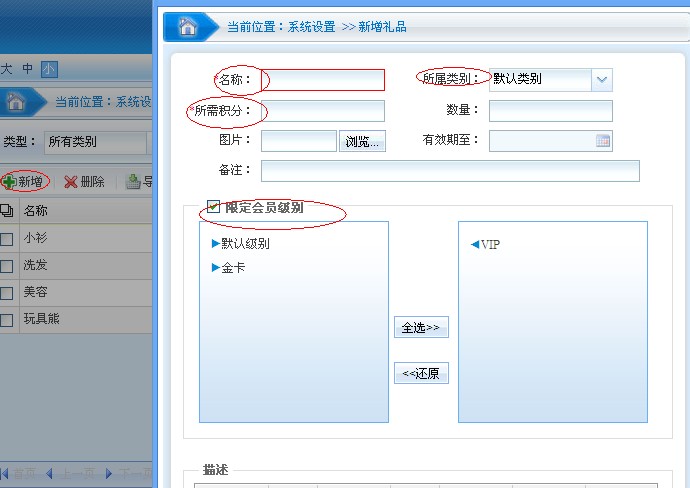Check the box for 小衫 row

6,239
